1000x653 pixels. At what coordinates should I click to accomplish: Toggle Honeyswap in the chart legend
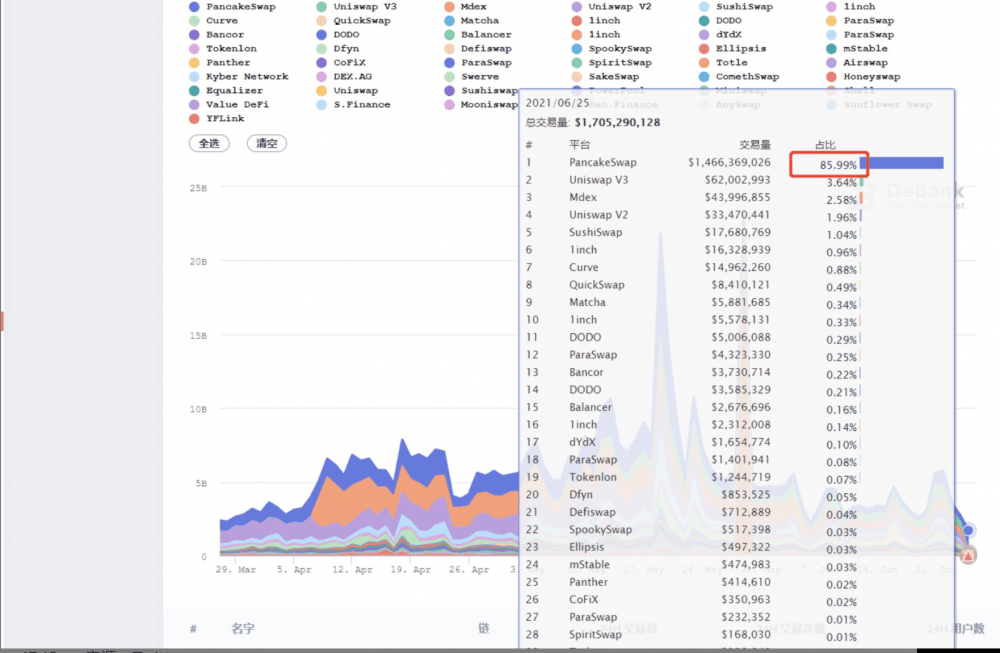pyautogui.click(x=864, y=77)
